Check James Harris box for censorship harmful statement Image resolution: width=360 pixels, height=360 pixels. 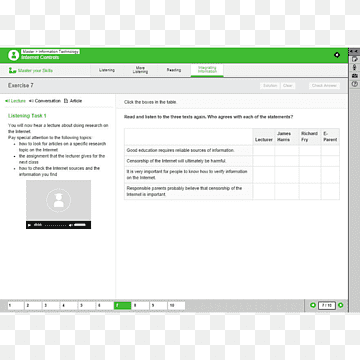(287, 161)
